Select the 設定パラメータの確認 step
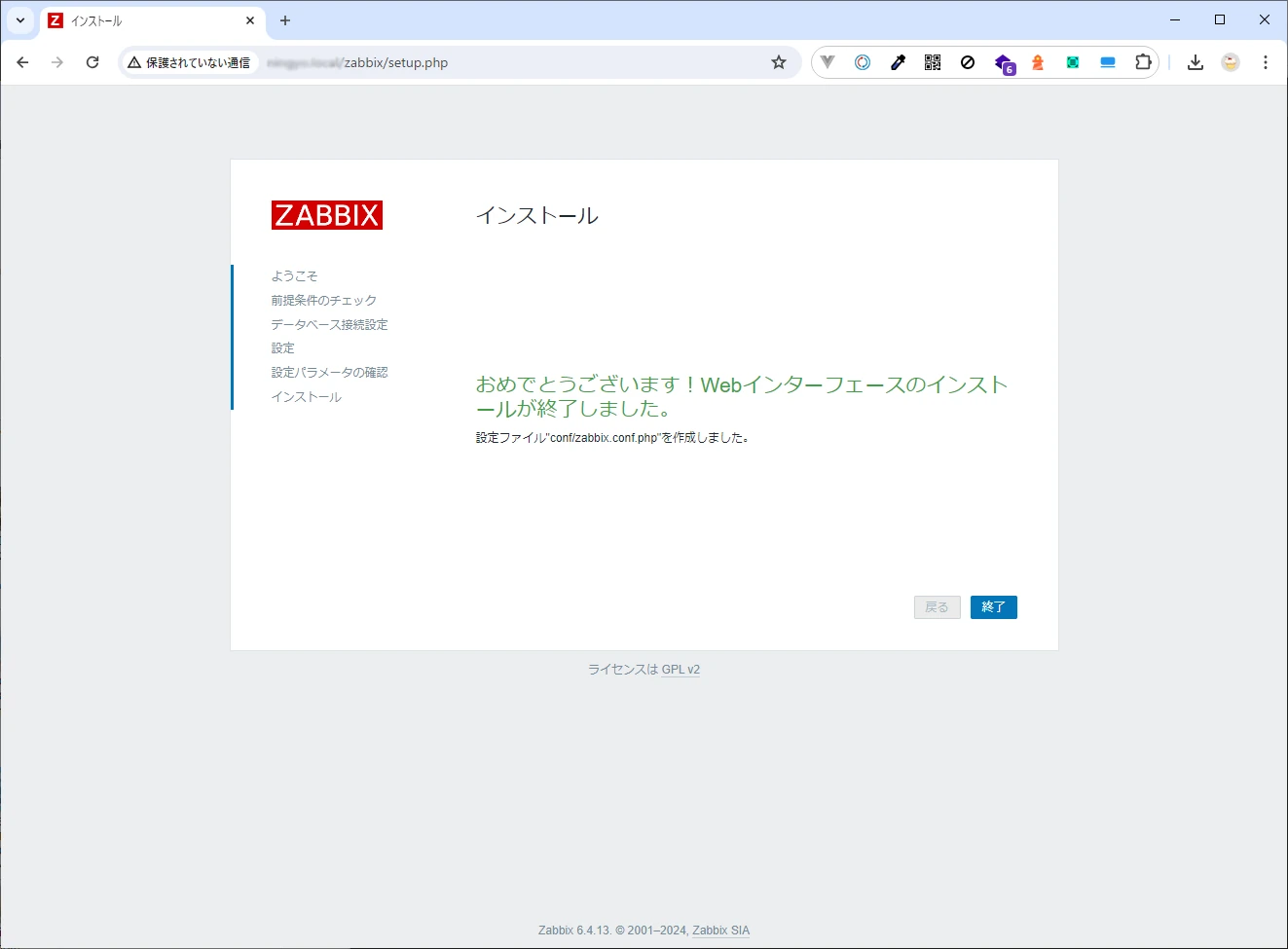Screen dimensions: 1288x949 (329, 373)
